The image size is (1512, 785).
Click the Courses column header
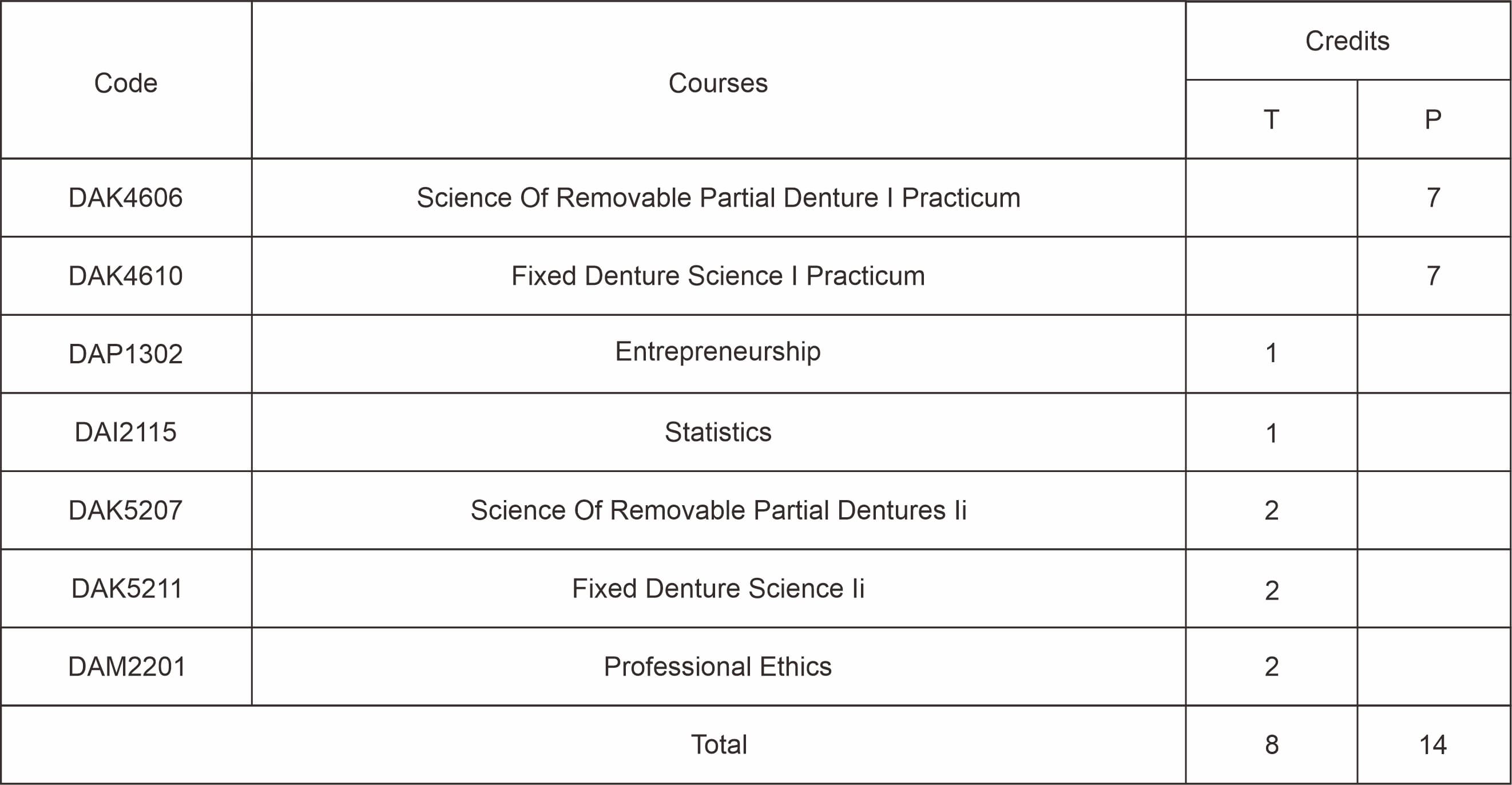click(718, 83)
